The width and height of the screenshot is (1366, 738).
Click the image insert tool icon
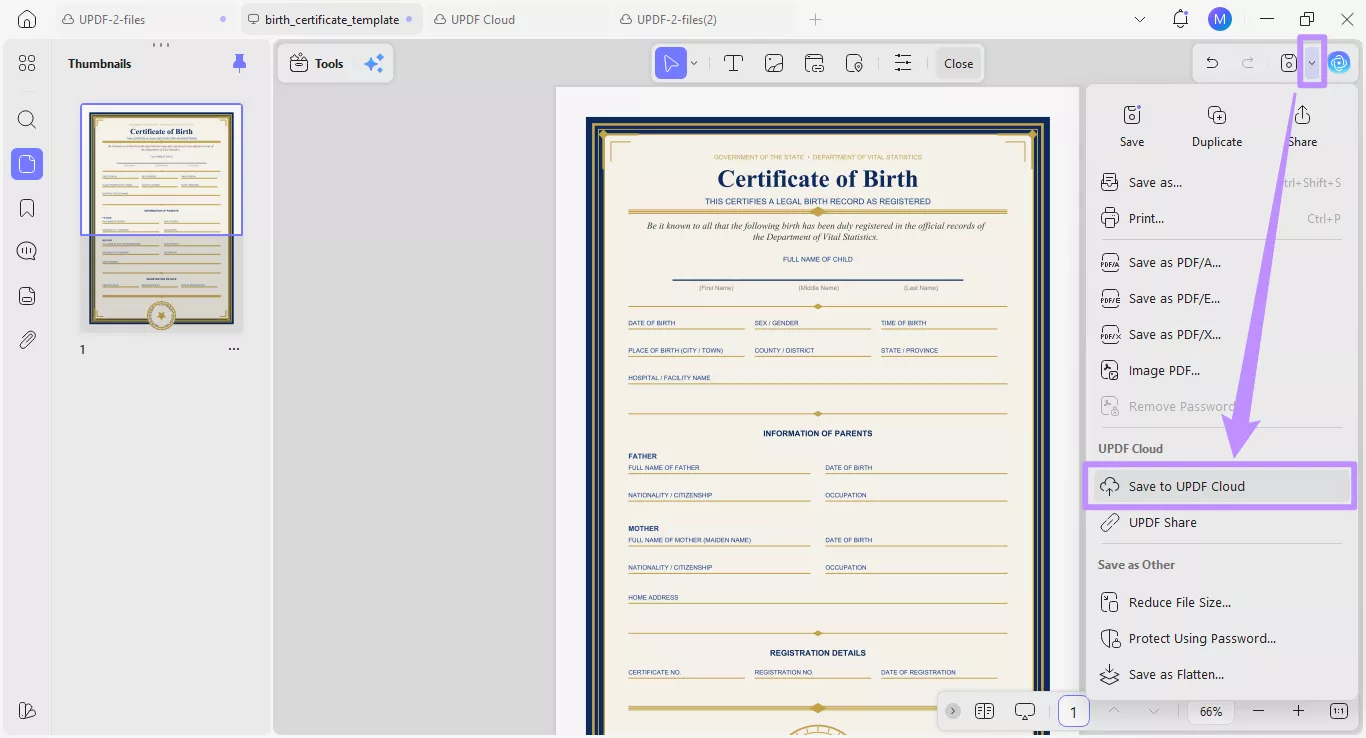(774, 63)
